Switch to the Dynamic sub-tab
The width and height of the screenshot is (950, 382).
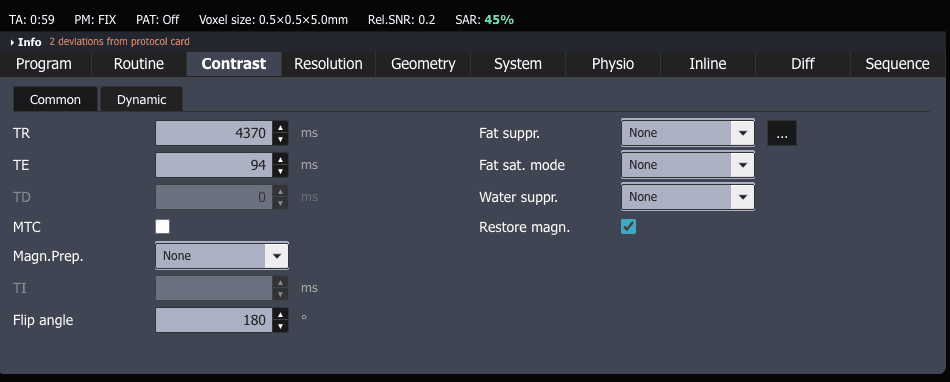pos(141,99)
